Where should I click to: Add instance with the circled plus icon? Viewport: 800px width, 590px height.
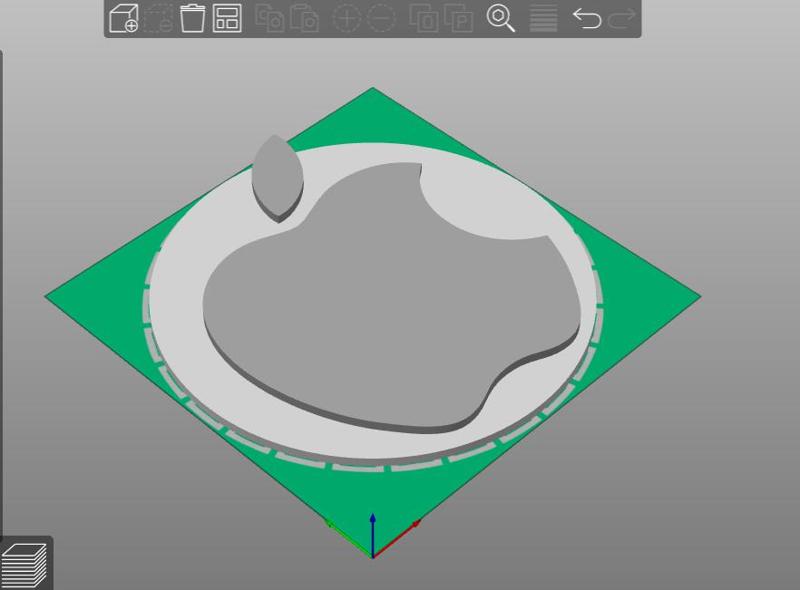(346, 18)
